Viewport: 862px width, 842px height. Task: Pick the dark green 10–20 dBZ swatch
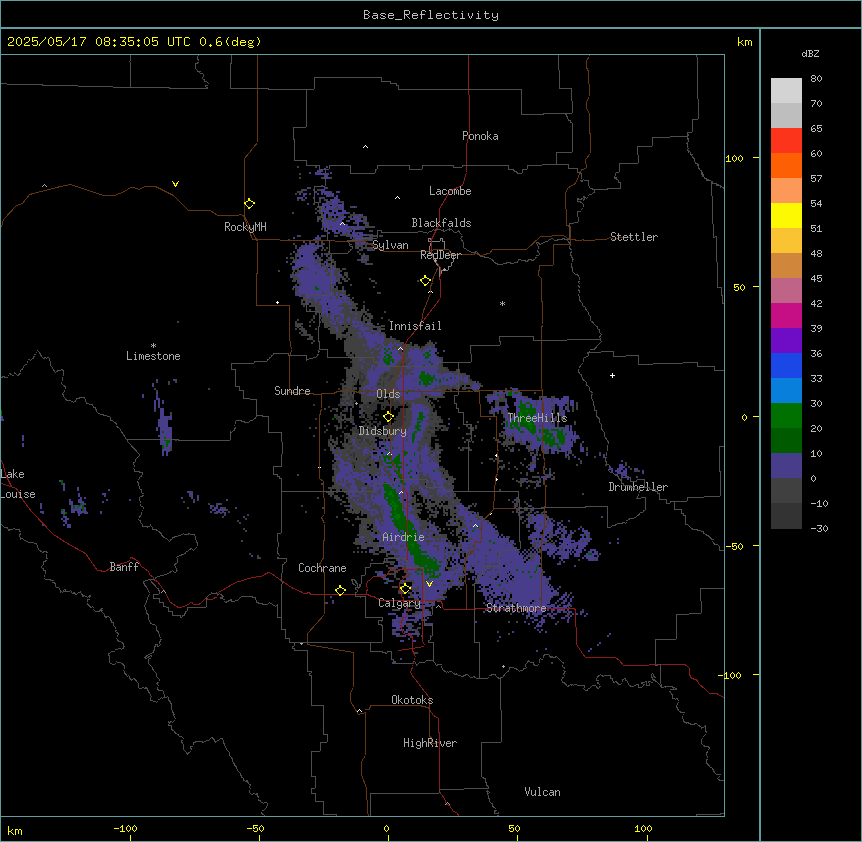click(x=786, y=440)
